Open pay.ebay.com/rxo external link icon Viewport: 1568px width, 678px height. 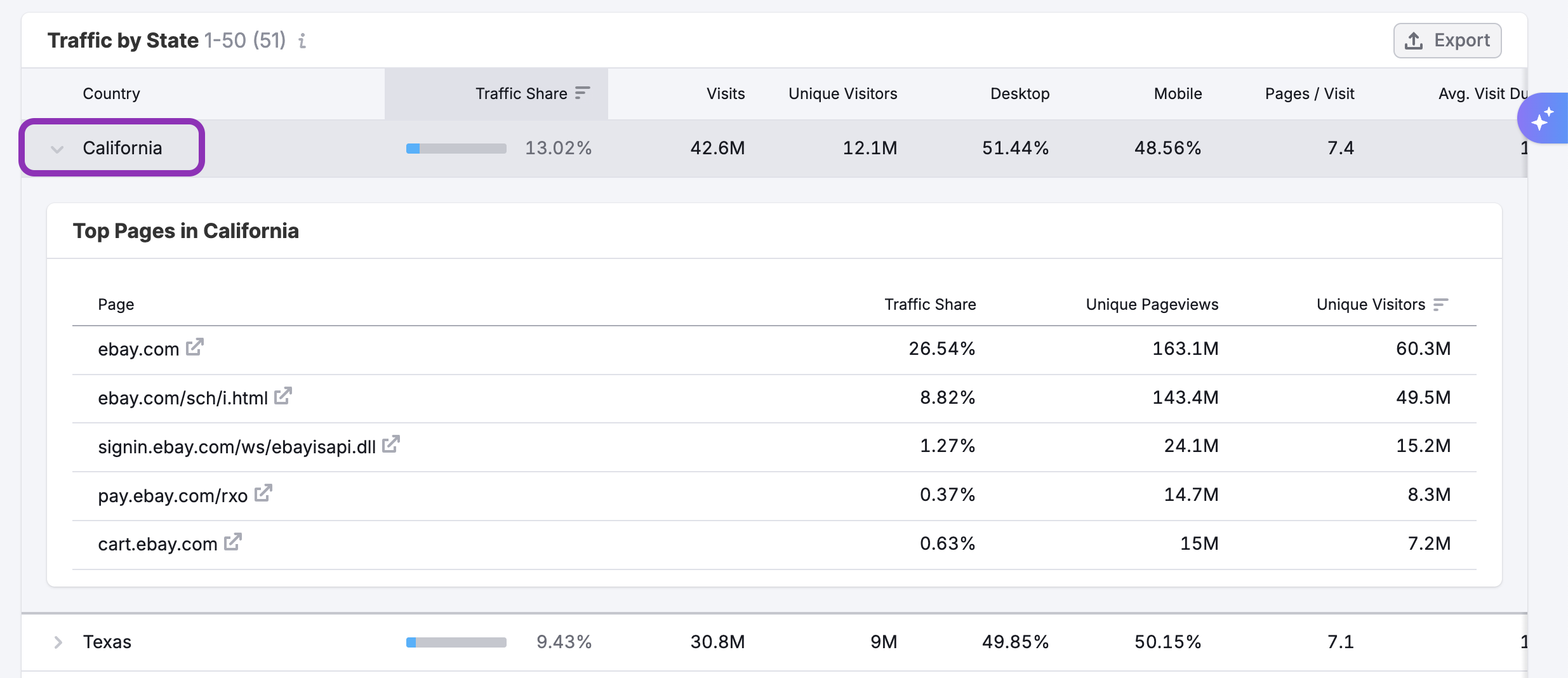[263, 493]
